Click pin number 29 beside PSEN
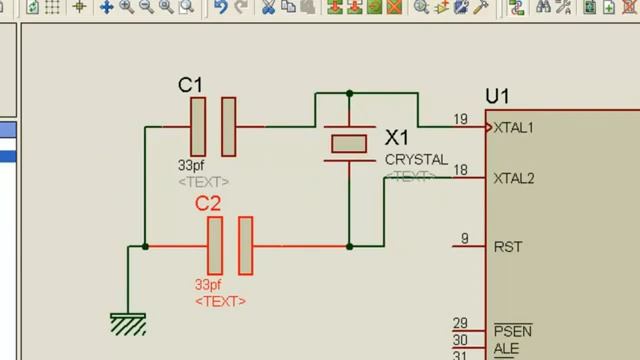640x360 pixels. 460,323
